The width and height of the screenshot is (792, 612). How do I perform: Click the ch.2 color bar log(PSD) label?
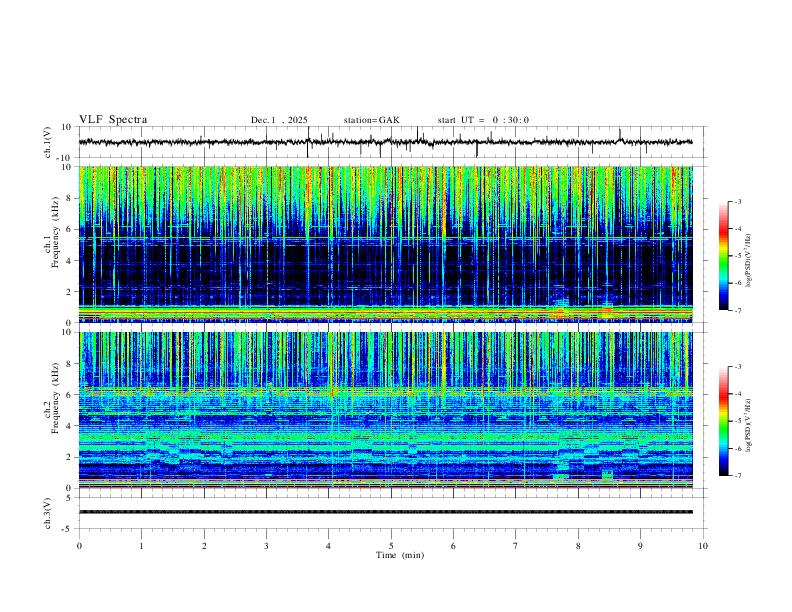pyautogui.click(x=748, y=425)
